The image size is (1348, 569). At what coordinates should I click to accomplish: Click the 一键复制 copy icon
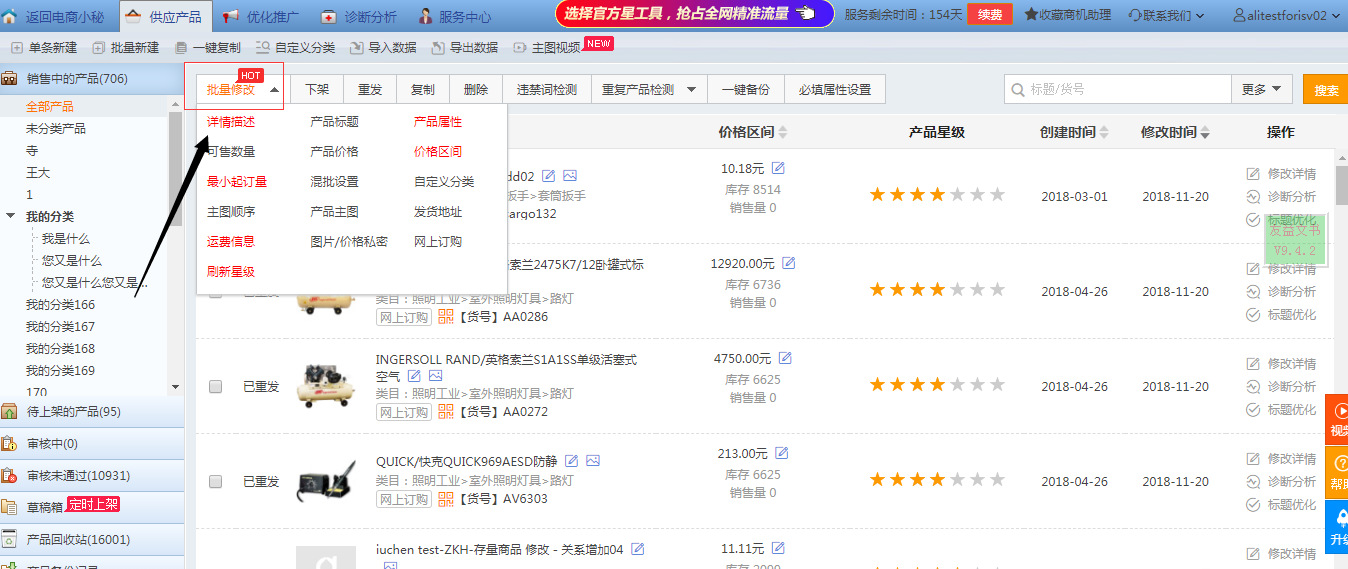click(180, 47)
